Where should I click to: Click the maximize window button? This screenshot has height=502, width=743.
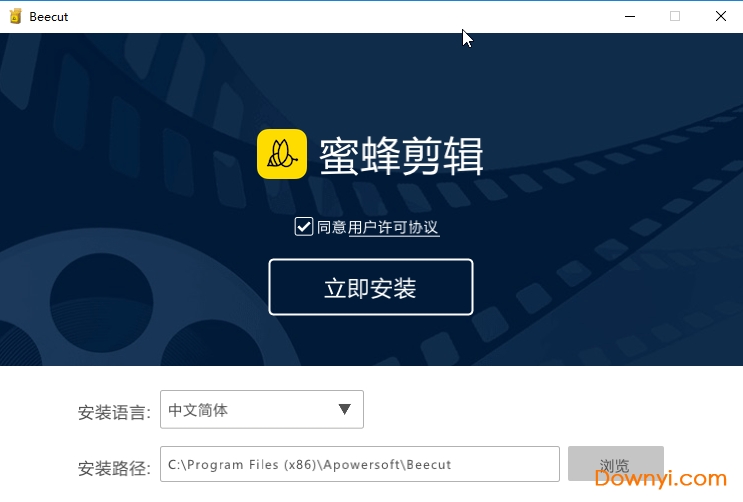click(675, 16)
